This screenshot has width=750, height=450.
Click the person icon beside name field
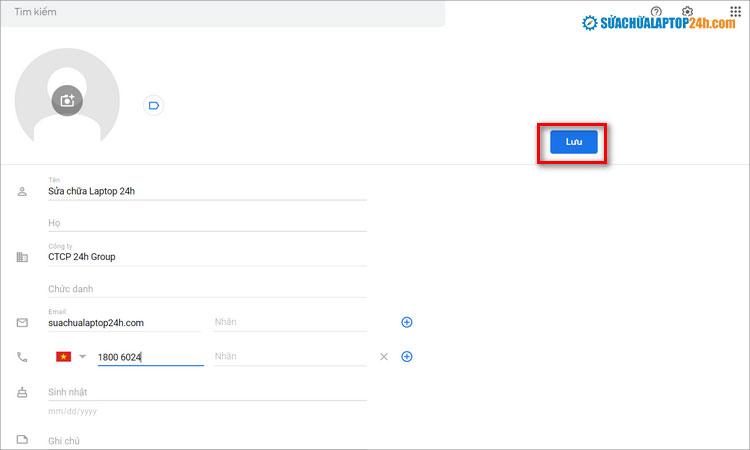22,192
